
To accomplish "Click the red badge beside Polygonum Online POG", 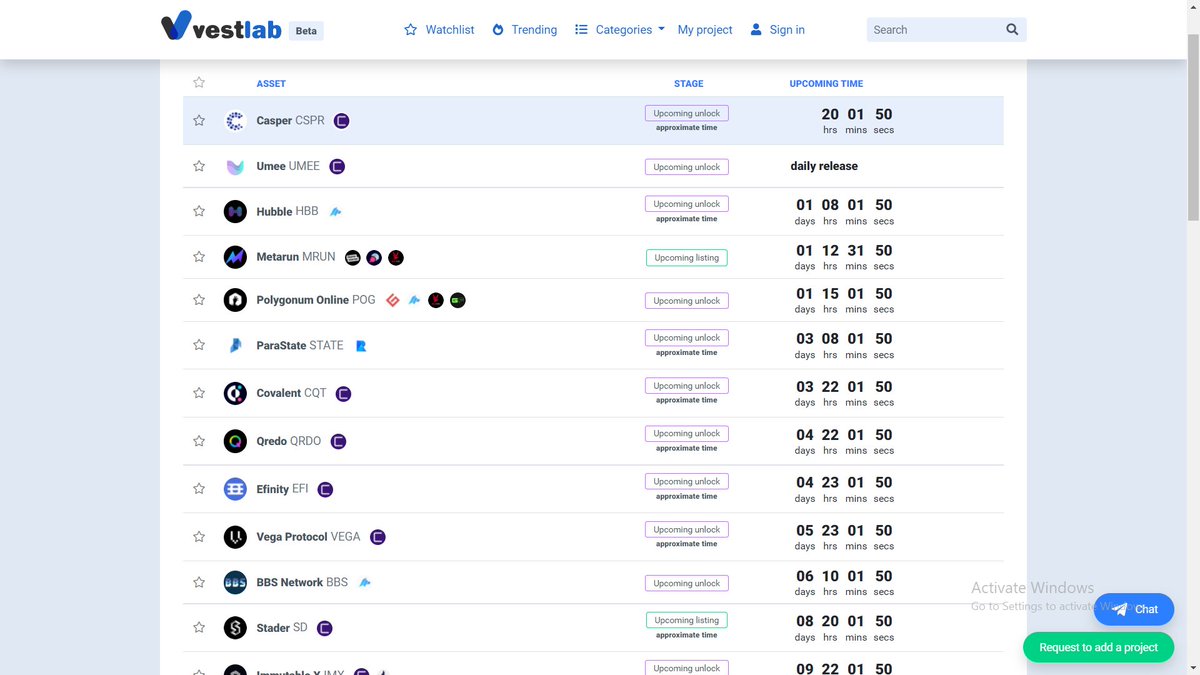I will [x=393, y=300].
